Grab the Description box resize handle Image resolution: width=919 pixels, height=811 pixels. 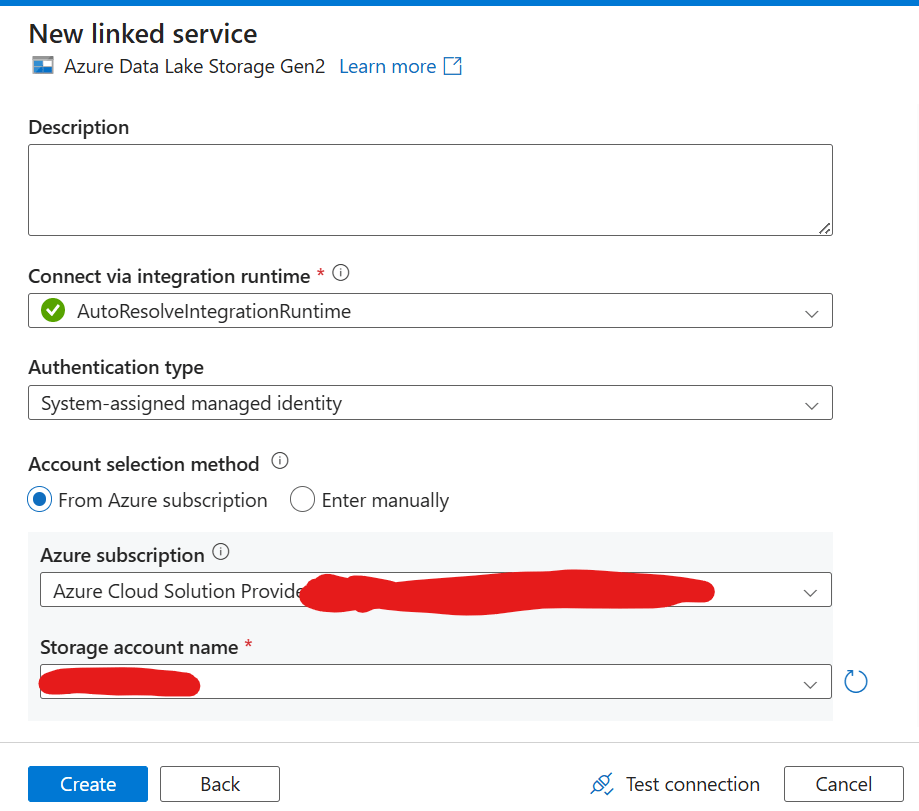pyautogui.click(x=824, y=228)
